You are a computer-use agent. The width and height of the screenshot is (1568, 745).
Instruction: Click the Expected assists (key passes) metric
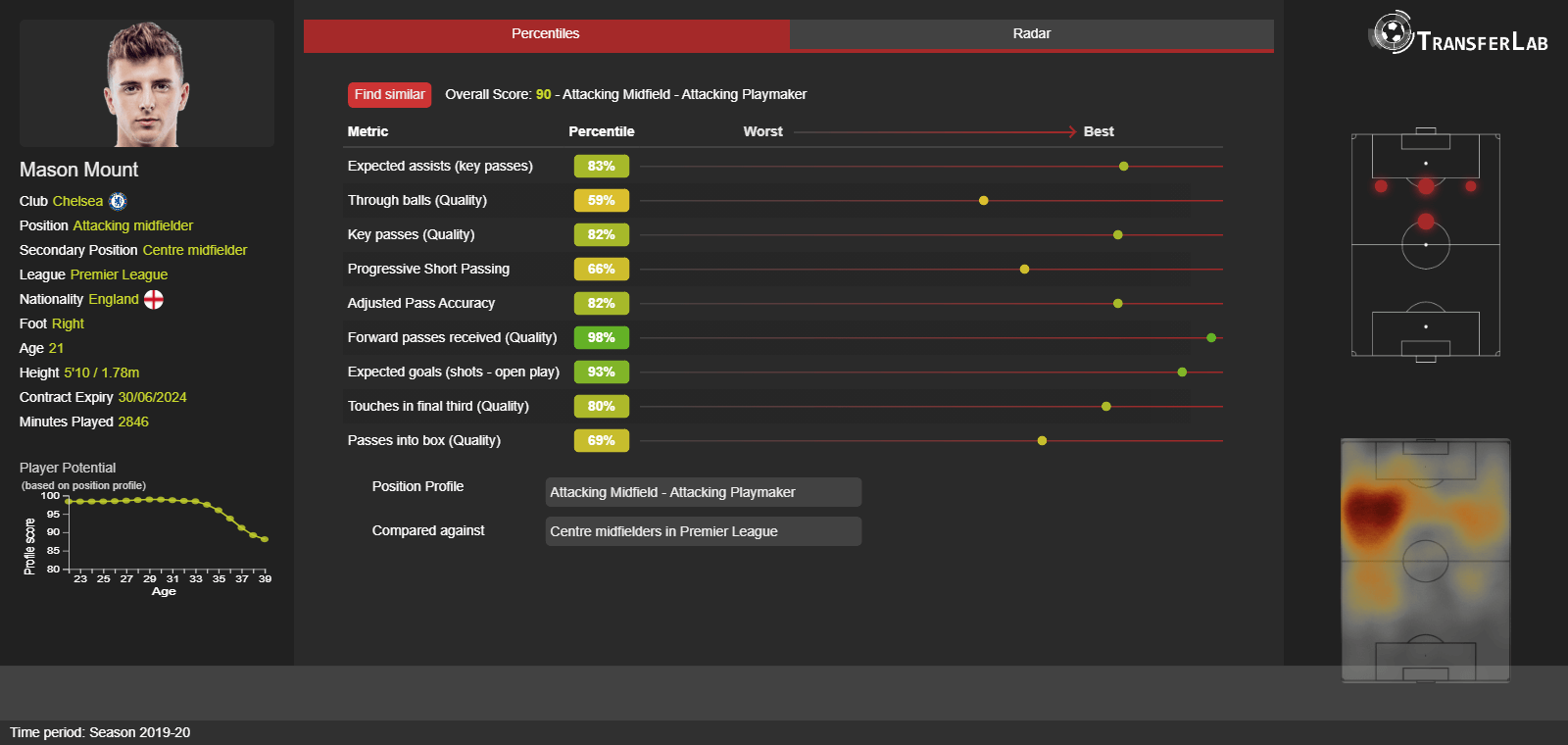[x=440, y=167]
